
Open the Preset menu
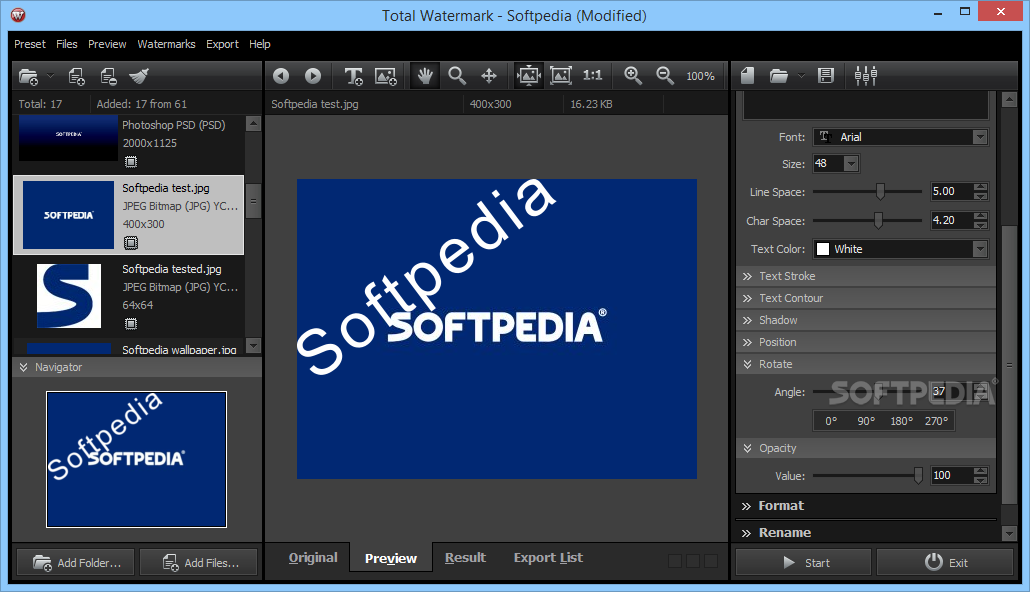pyautogui.click(x=30, y=44)
